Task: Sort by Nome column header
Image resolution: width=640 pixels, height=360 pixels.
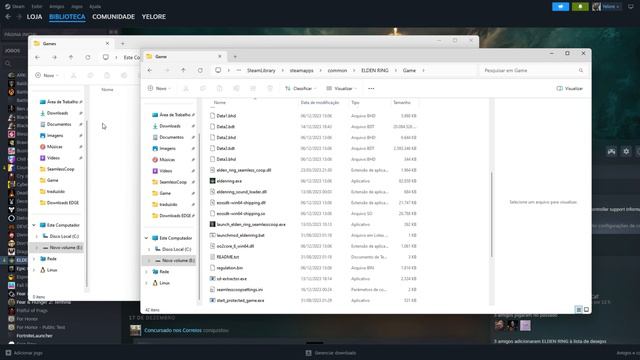Action: 220,102
